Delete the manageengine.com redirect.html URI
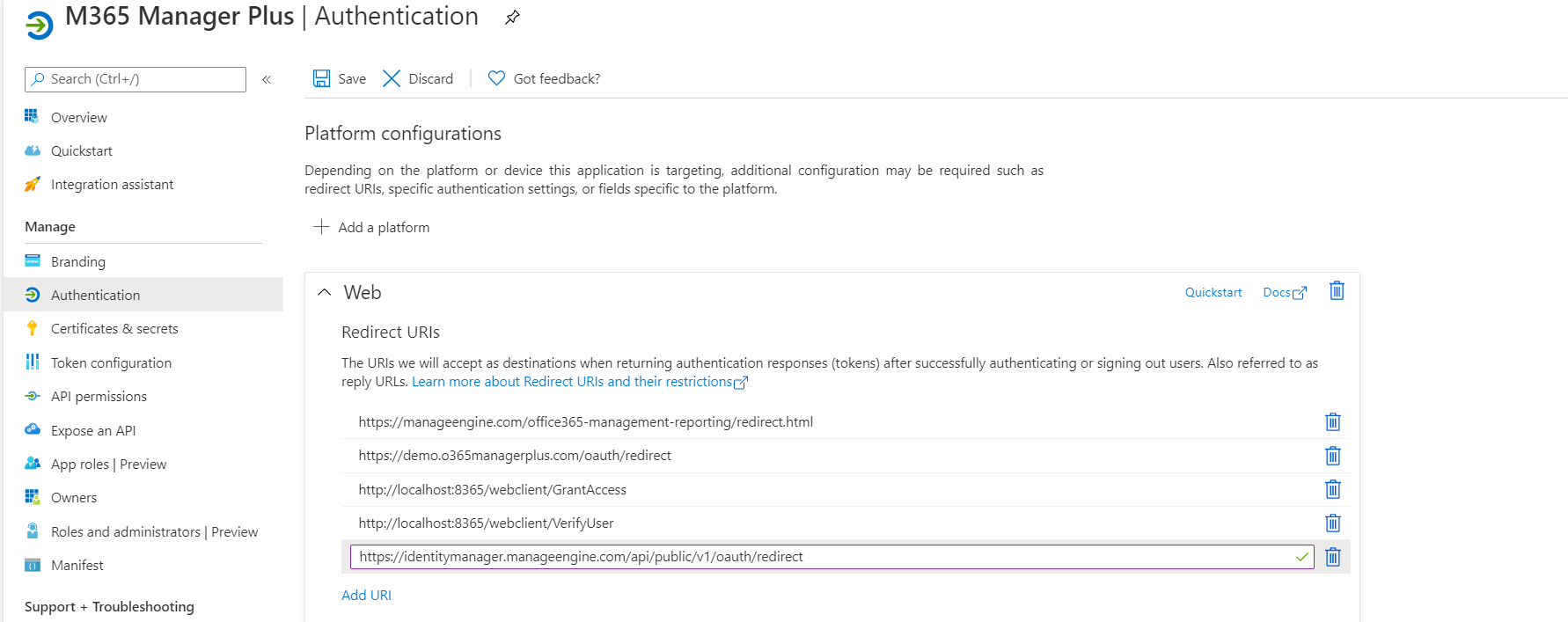The width and height of the screenshot is (1568, 622). tap(1333, 422)
